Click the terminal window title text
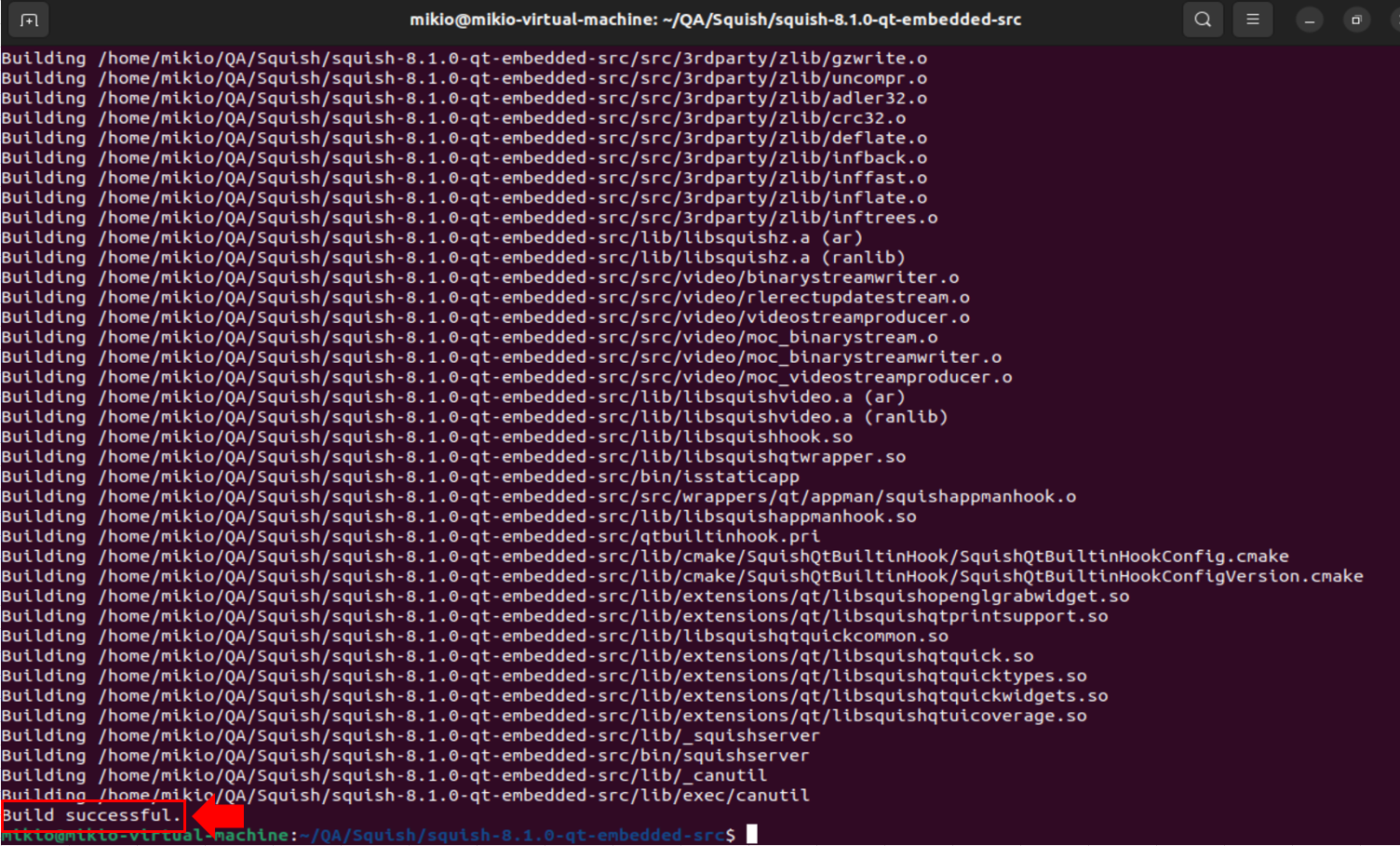This screenshot has width=1400, height=846. tap(715, 20)
